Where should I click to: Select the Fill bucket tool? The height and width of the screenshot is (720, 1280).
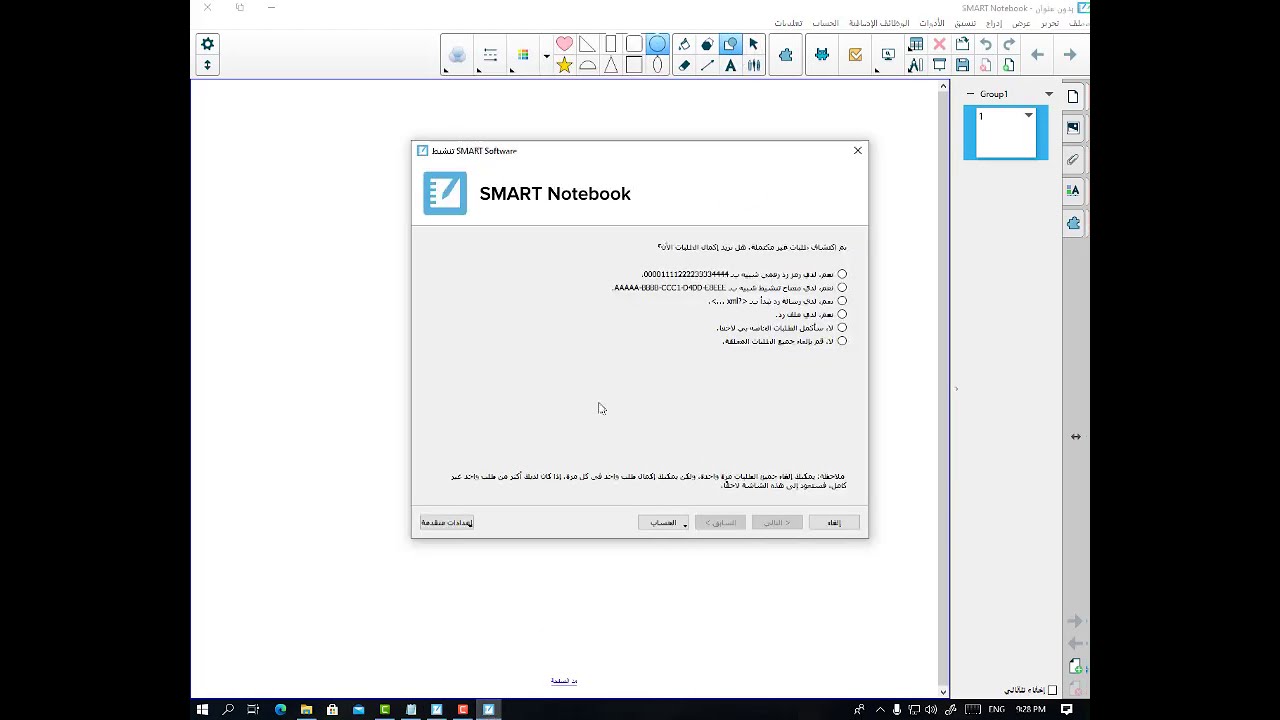click(x=684, y=44)
